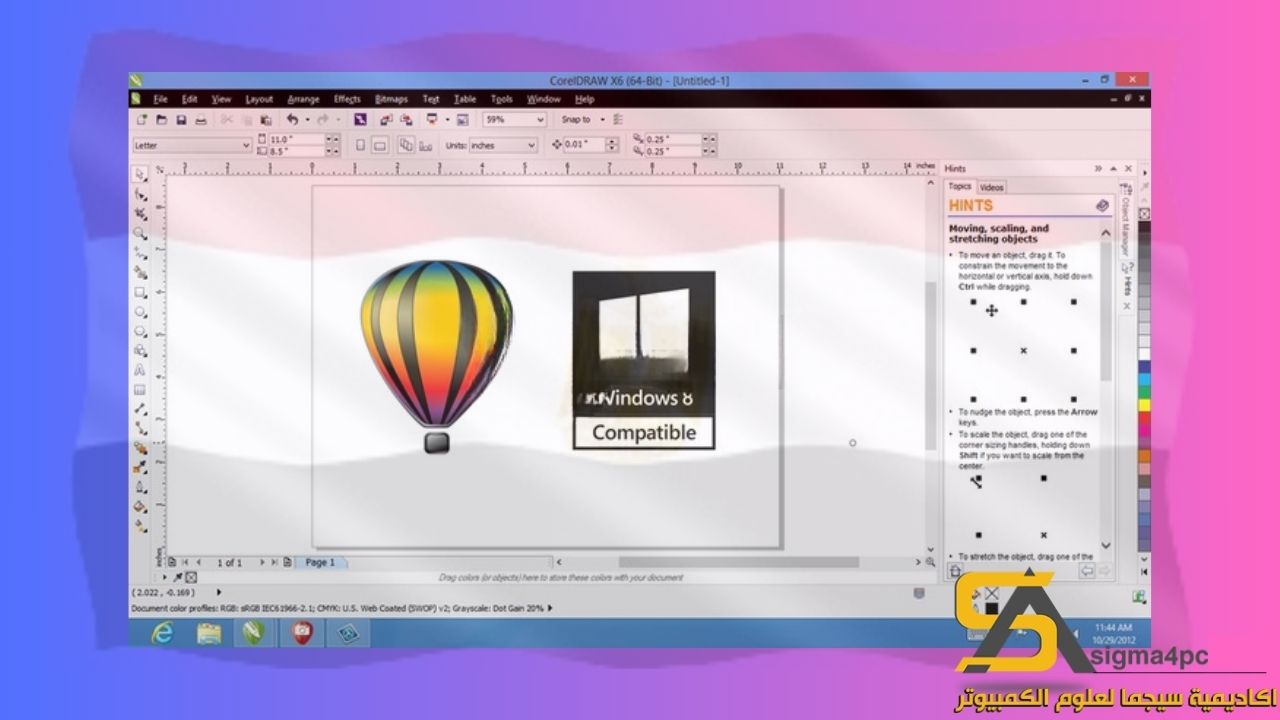Click the Options icon in toolbar

pyautogui.click(x=618, y=119)
